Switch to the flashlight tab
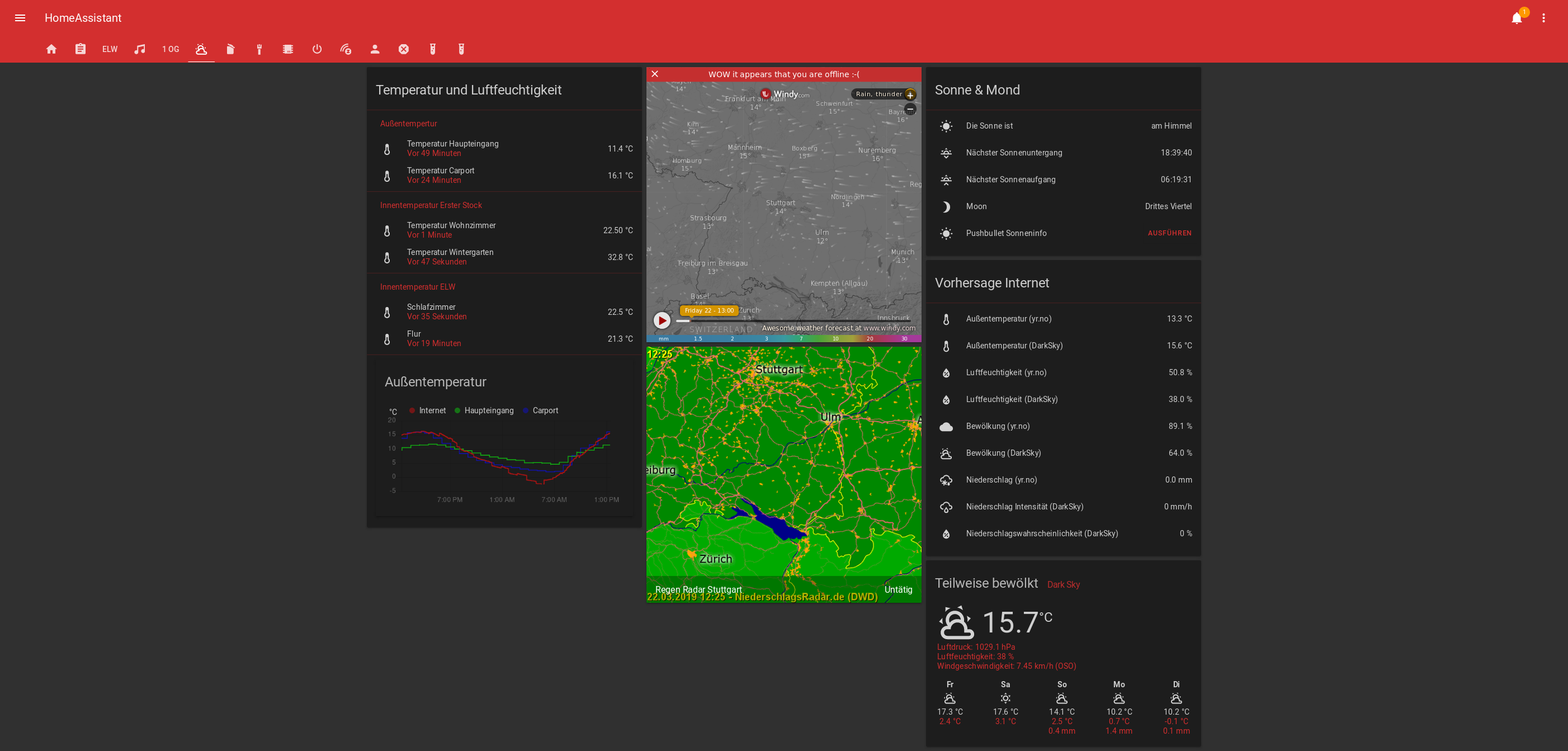The image size is (1568, 751). [259, 49]
